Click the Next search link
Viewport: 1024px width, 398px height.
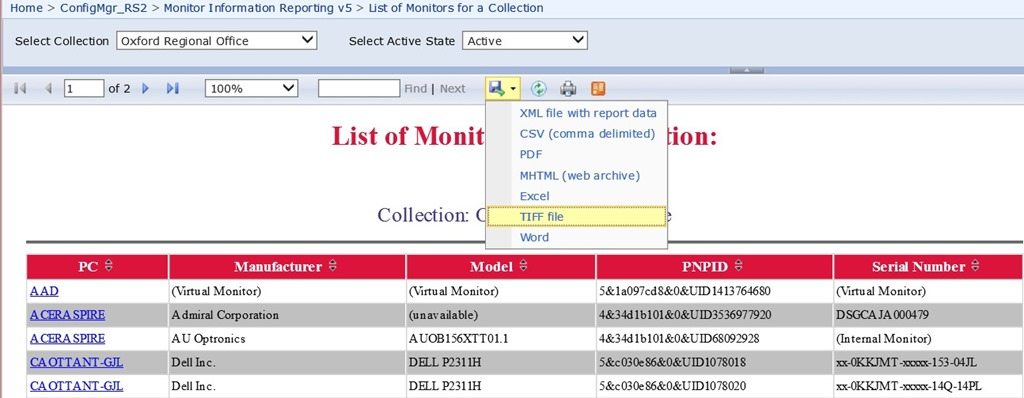(x=453, y=88)
